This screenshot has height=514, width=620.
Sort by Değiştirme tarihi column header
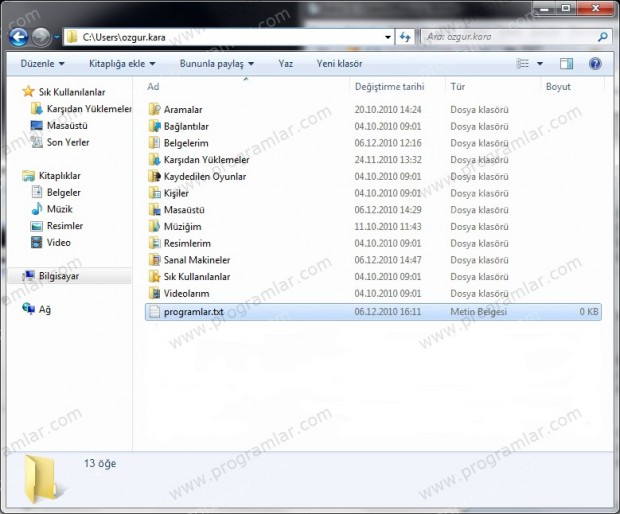(389, 87)
